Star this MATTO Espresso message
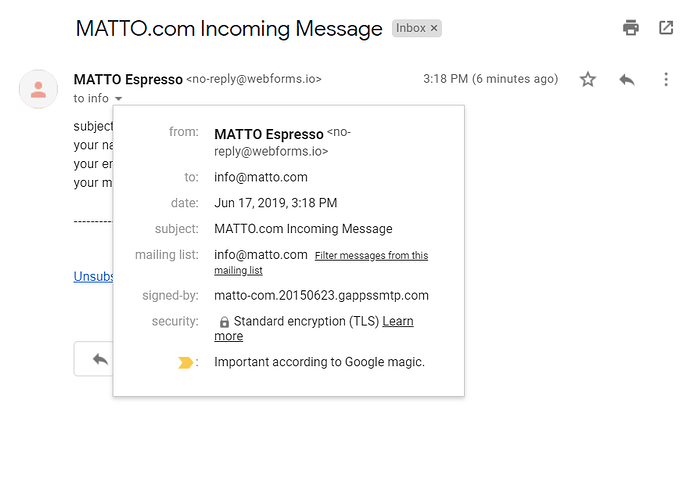Image resolution: width=690 pixels, height=497 pixels. 587,79
